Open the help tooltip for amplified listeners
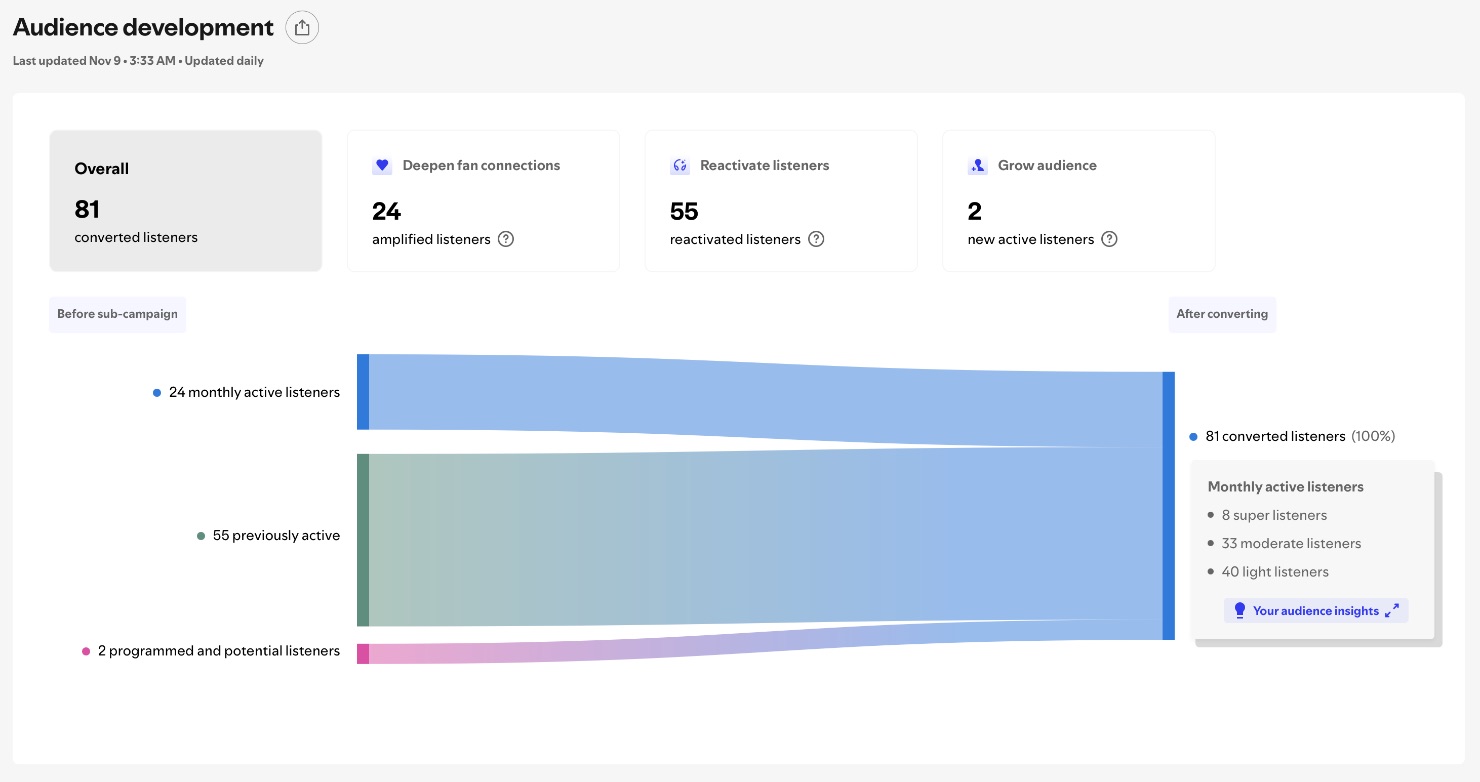1480x782 pixels. click(506, 239)
